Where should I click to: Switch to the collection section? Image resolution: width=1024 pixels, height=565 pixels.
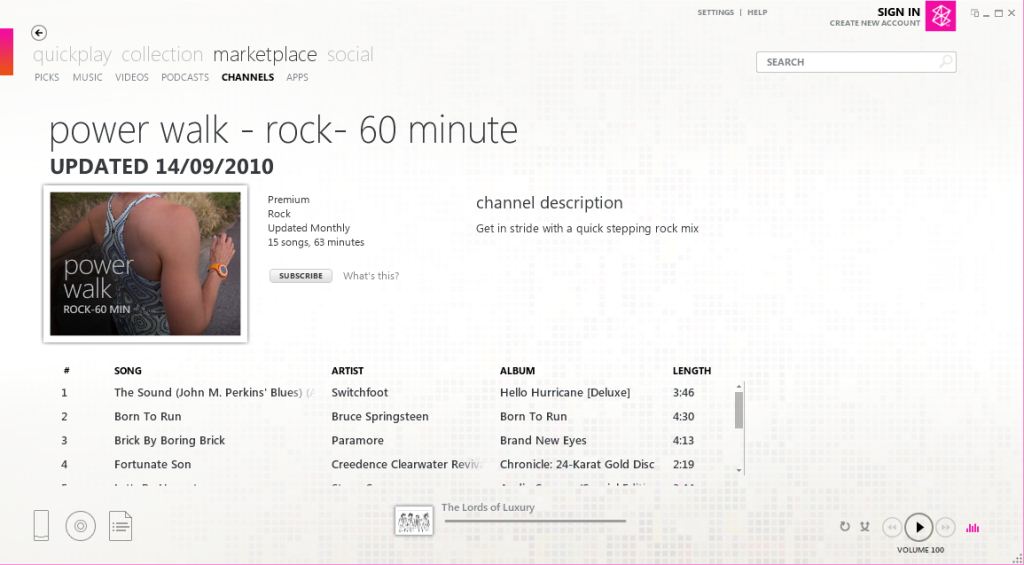(x=162, y=55)
